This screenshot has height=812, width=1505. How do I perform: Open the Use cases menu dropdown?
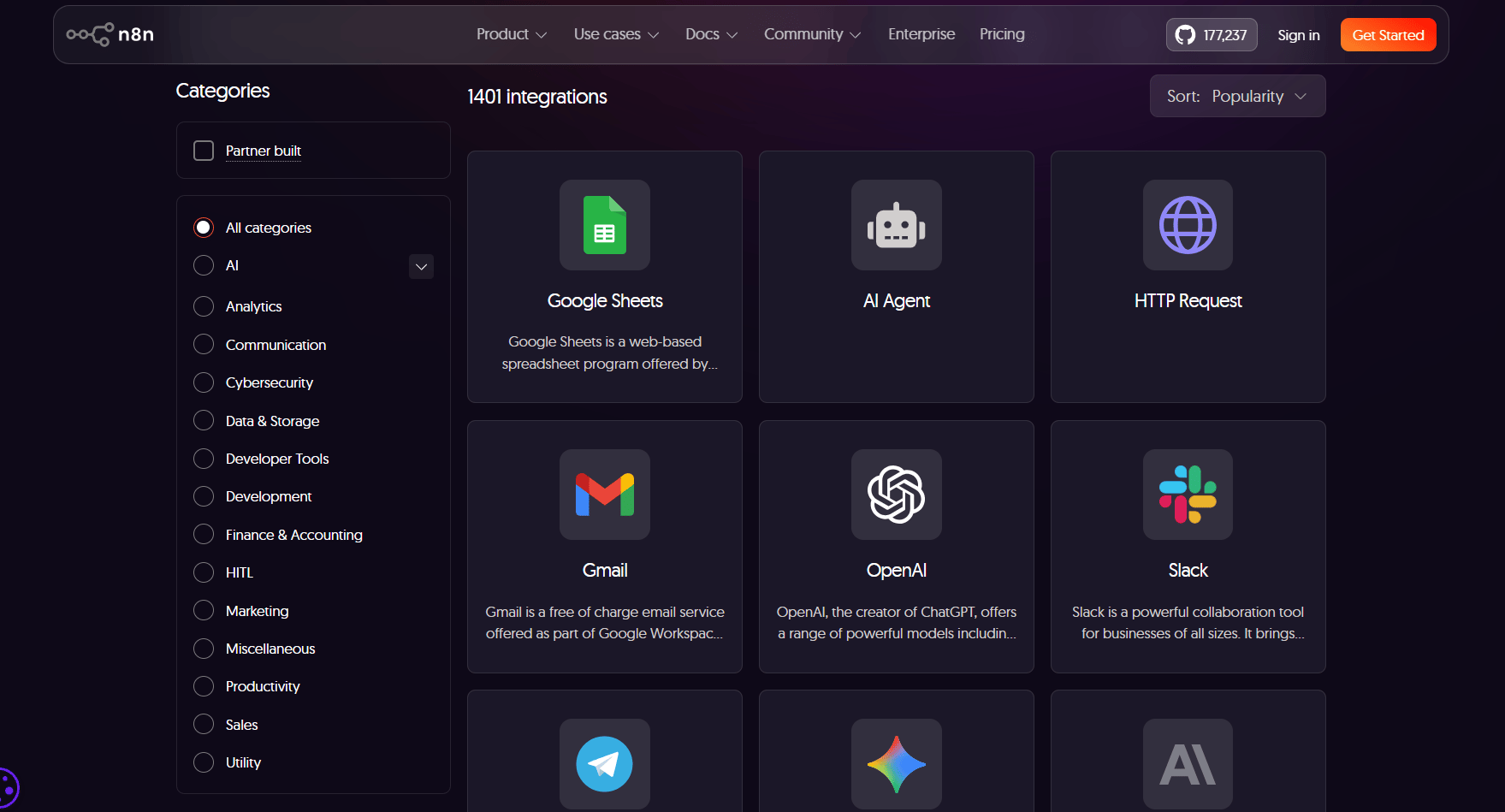pos(616,34)
